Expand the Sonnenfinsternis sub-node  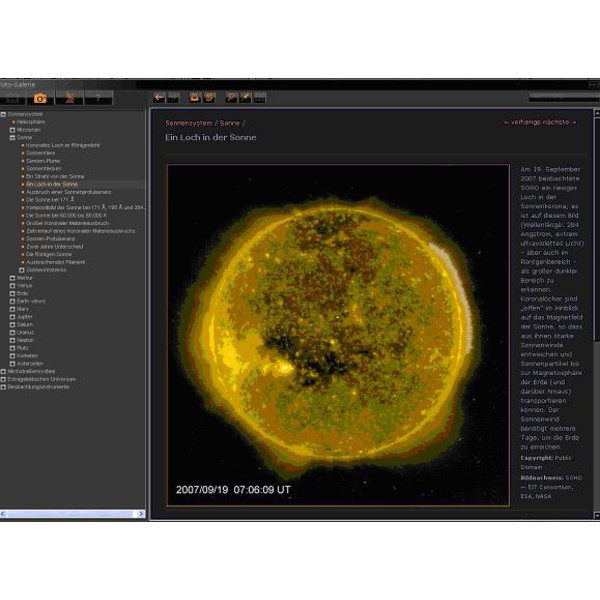click(x=22, y=270)
